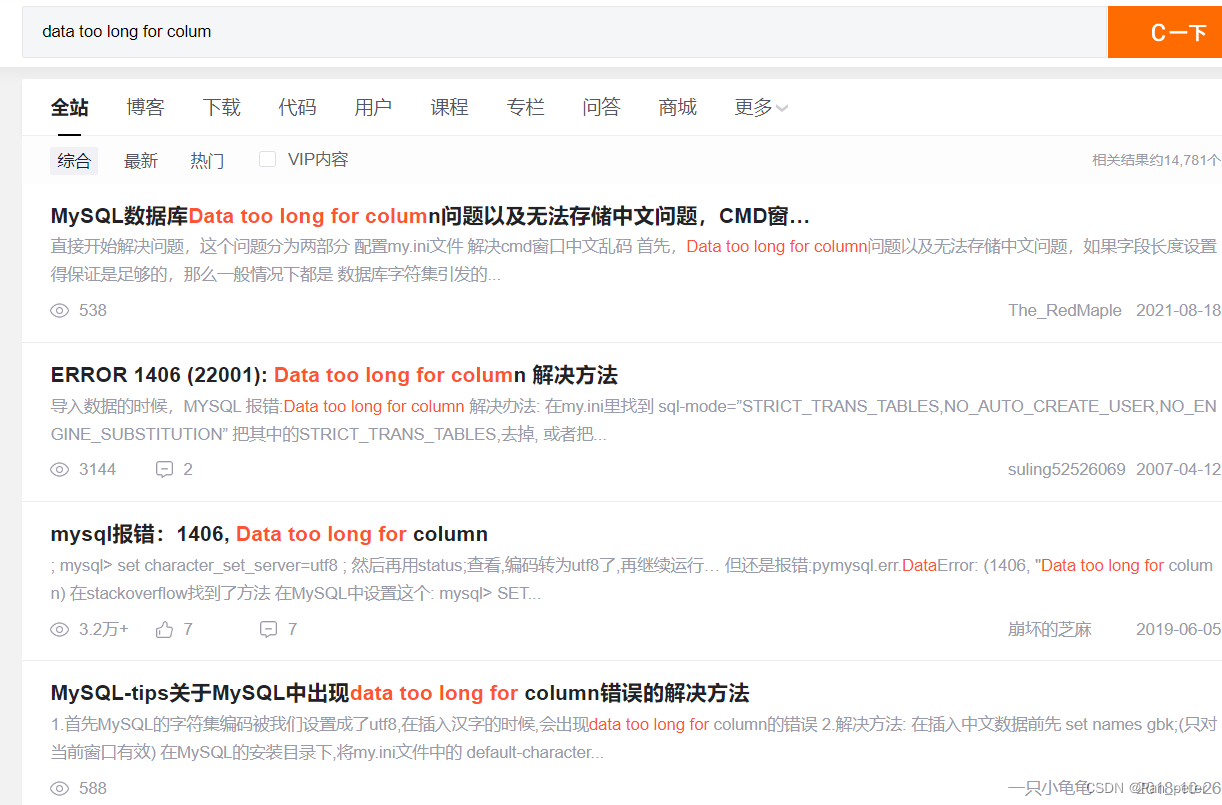Image resolution: width=1222 pixels, height=805 pixels.
Task: Click the orange C一下 search button
Action: [x=1165, y=32]
